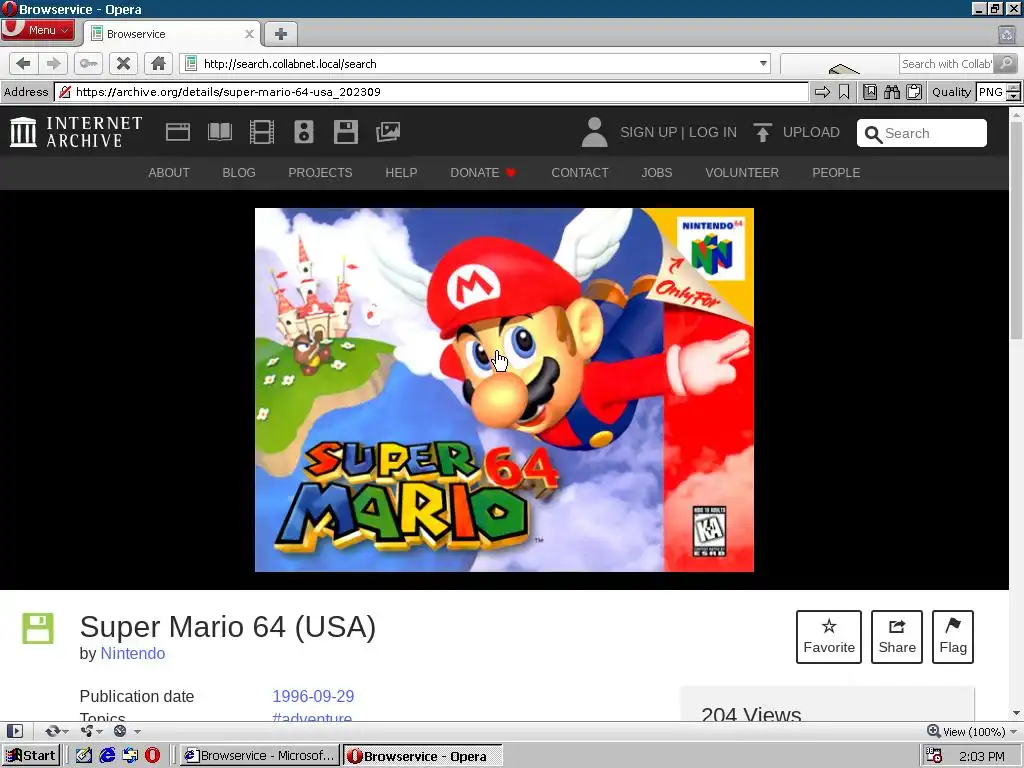Open the Audio speaker icon
1024x768 pixels.
coord(304,132)
